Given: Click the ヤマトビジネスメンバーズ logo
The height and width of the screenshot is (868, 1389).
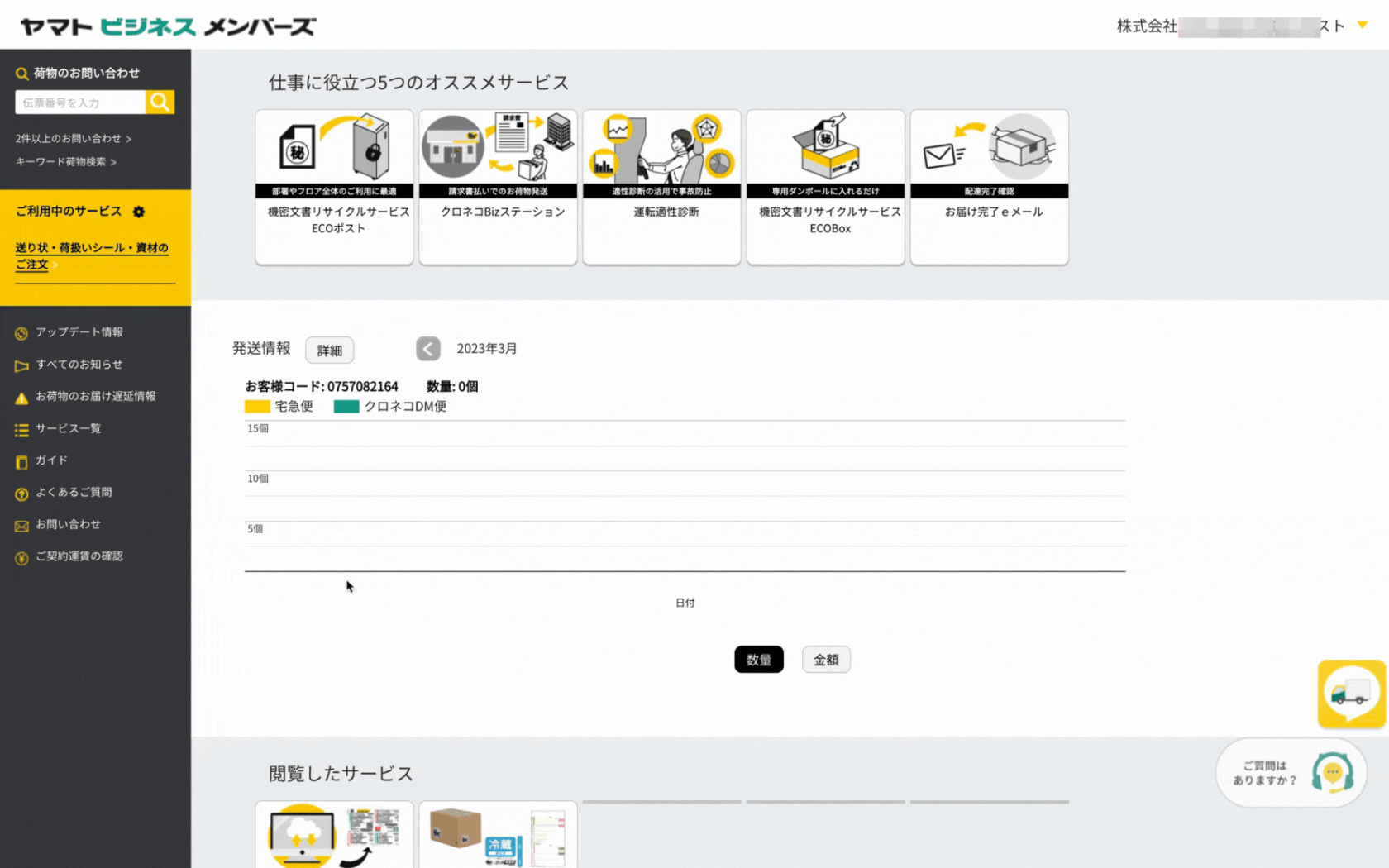Looking at the screenshot, I should click(168, 26).
